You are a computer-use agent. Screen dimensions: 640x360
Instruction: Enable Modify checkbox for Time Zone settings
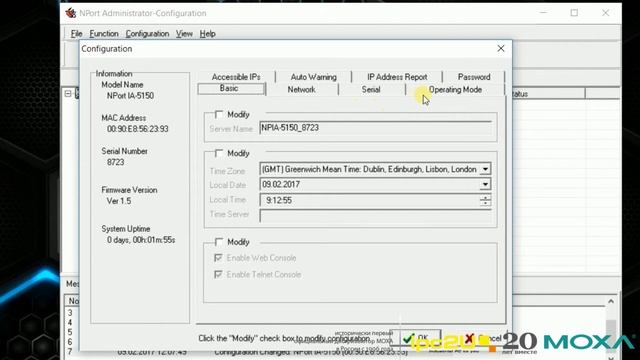click(x=219, y=153)
